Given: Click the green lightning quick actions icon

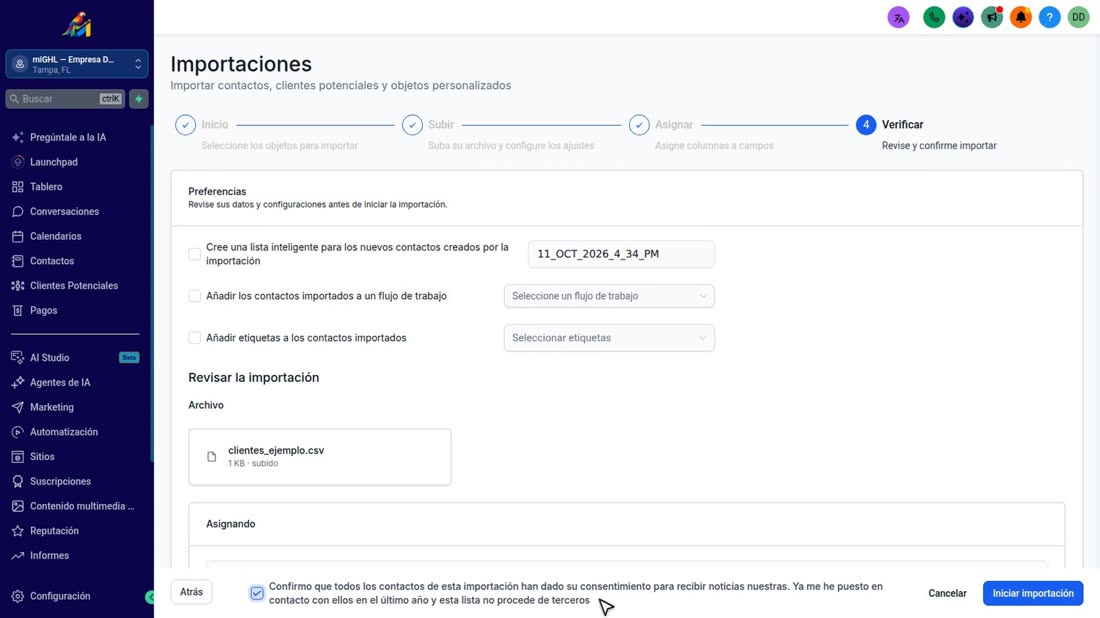Looking at the screenshot, I should click(x=139, y=99).
